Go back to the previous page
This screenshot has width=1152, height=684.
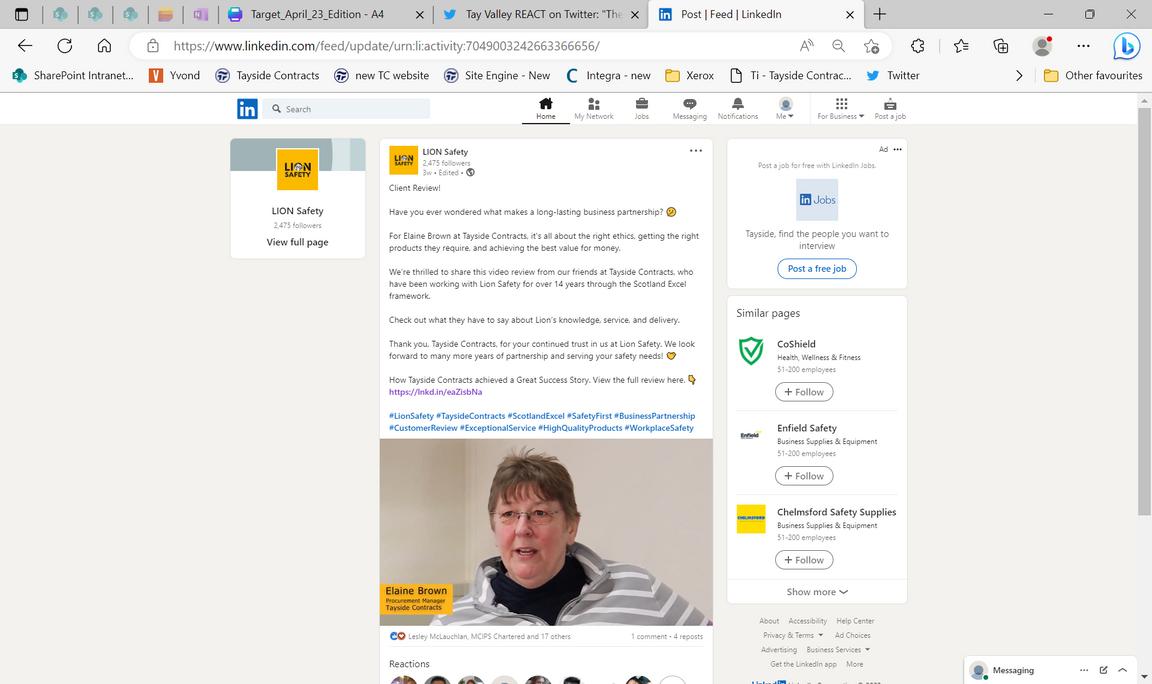25,46
